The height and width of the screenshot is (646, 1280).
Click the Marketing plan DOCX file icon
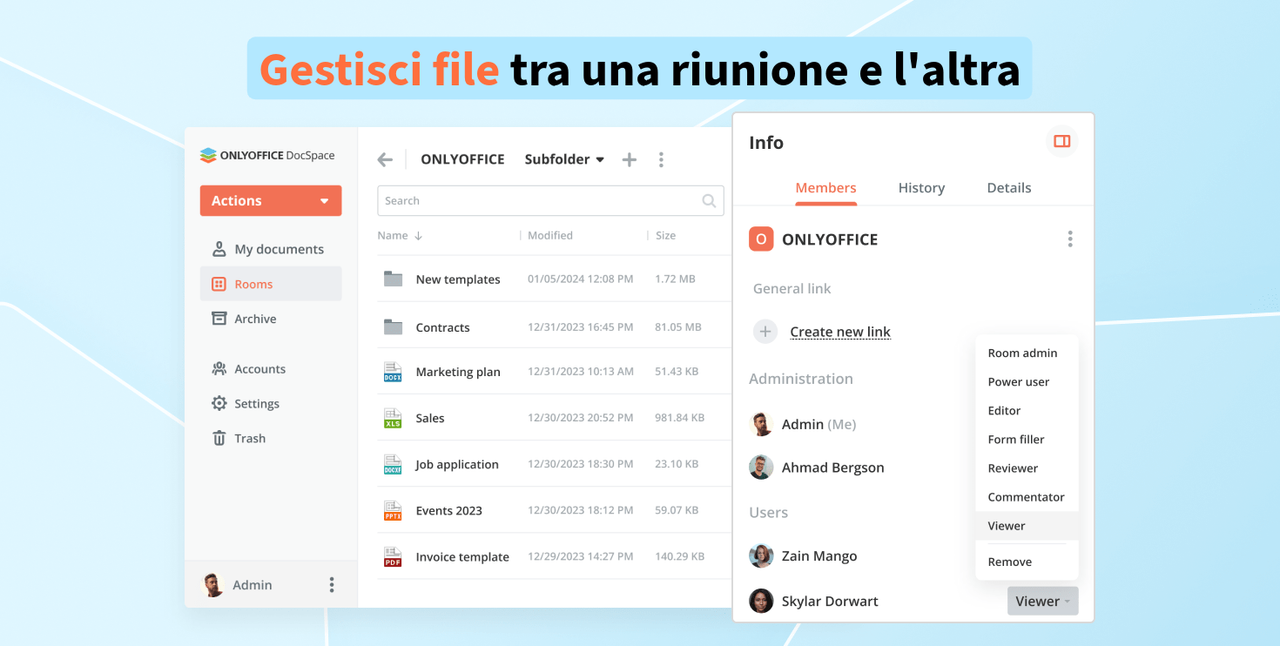click(393, 372)
